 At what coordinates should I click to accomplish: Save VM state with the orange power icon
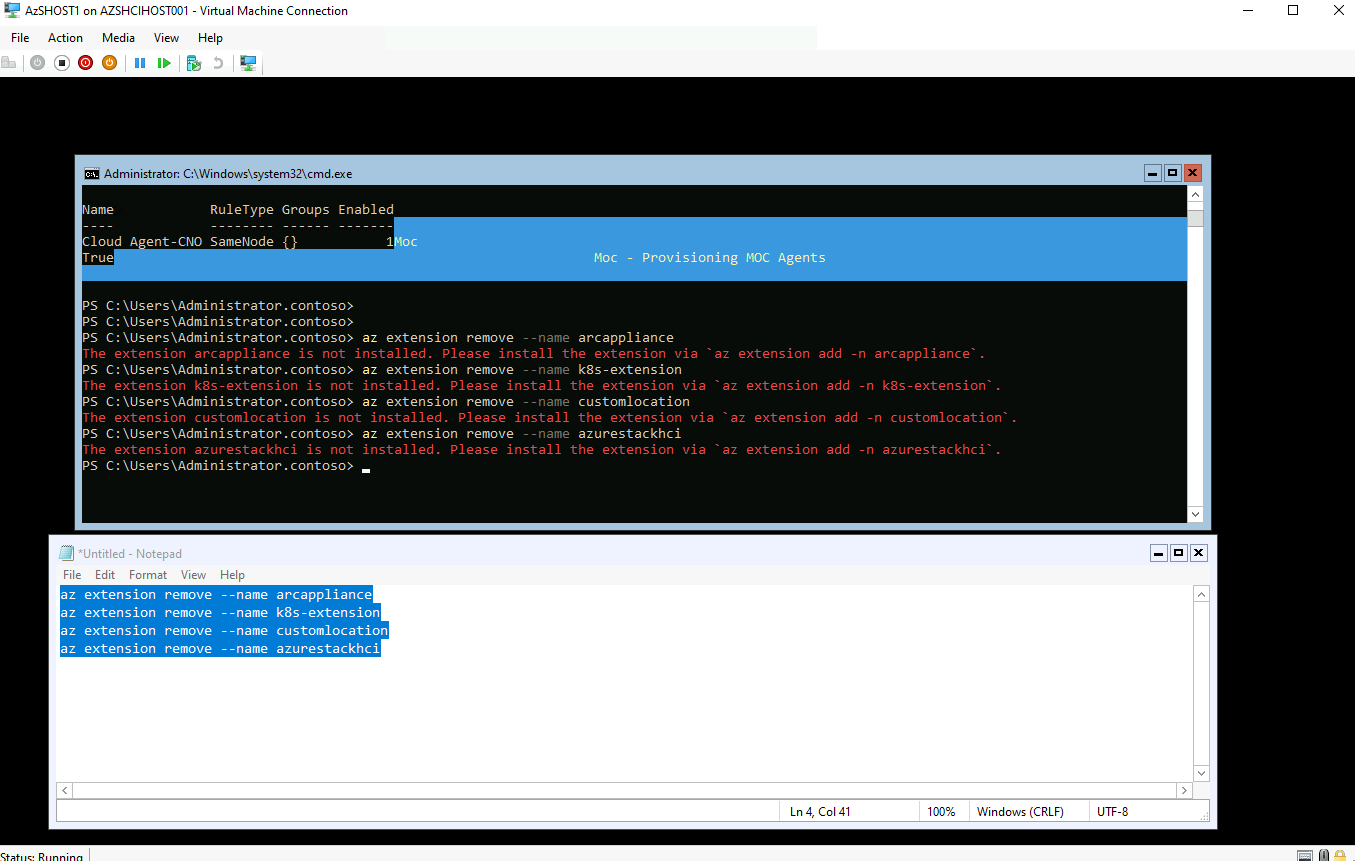coord(109,63)
